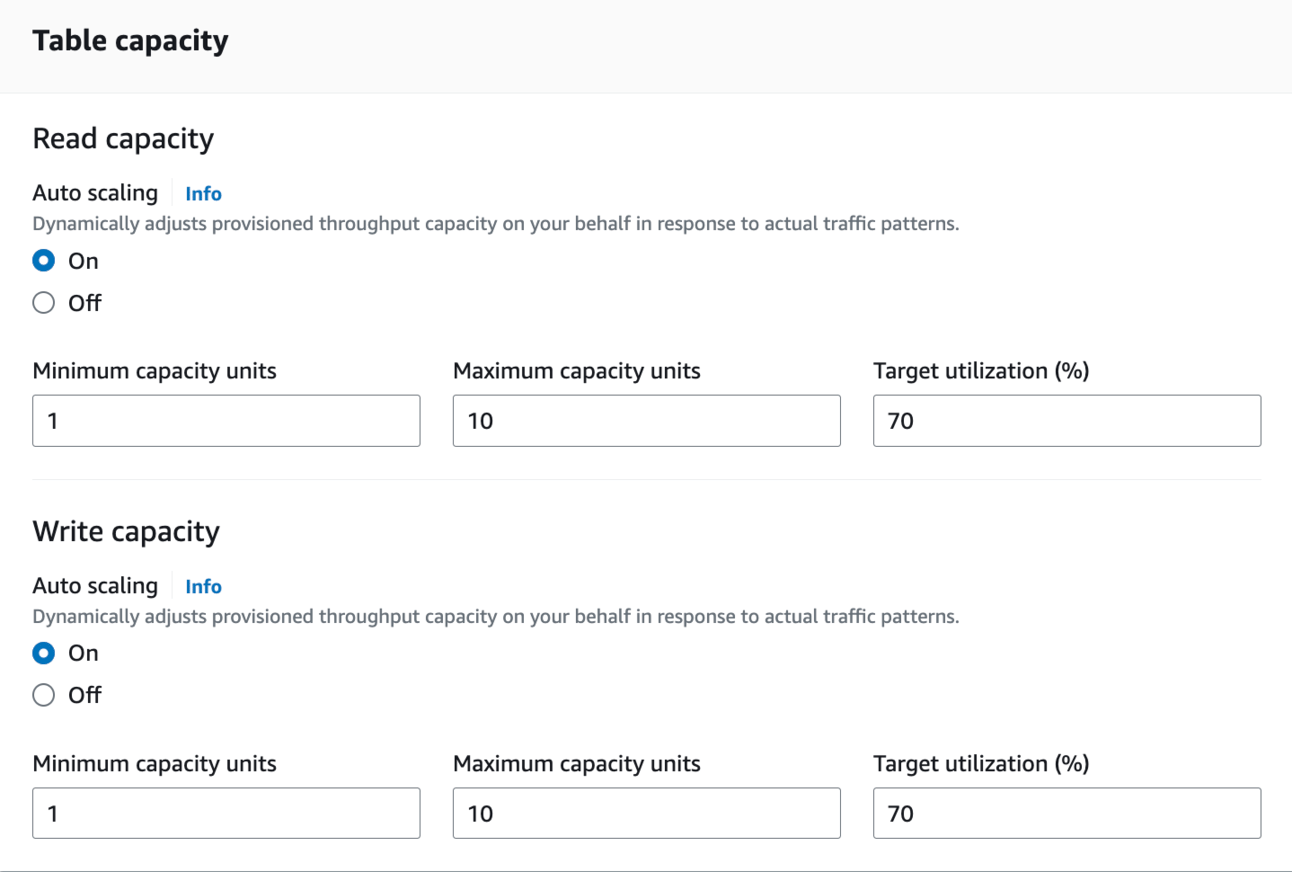1292x872 pixels.
Task: Enable Write capacity auto scaling On radio
Action: click(x=44, y=653)
